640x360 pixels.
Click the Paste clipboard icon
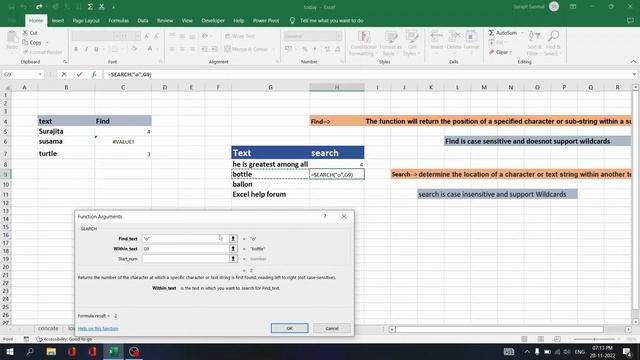12,37
